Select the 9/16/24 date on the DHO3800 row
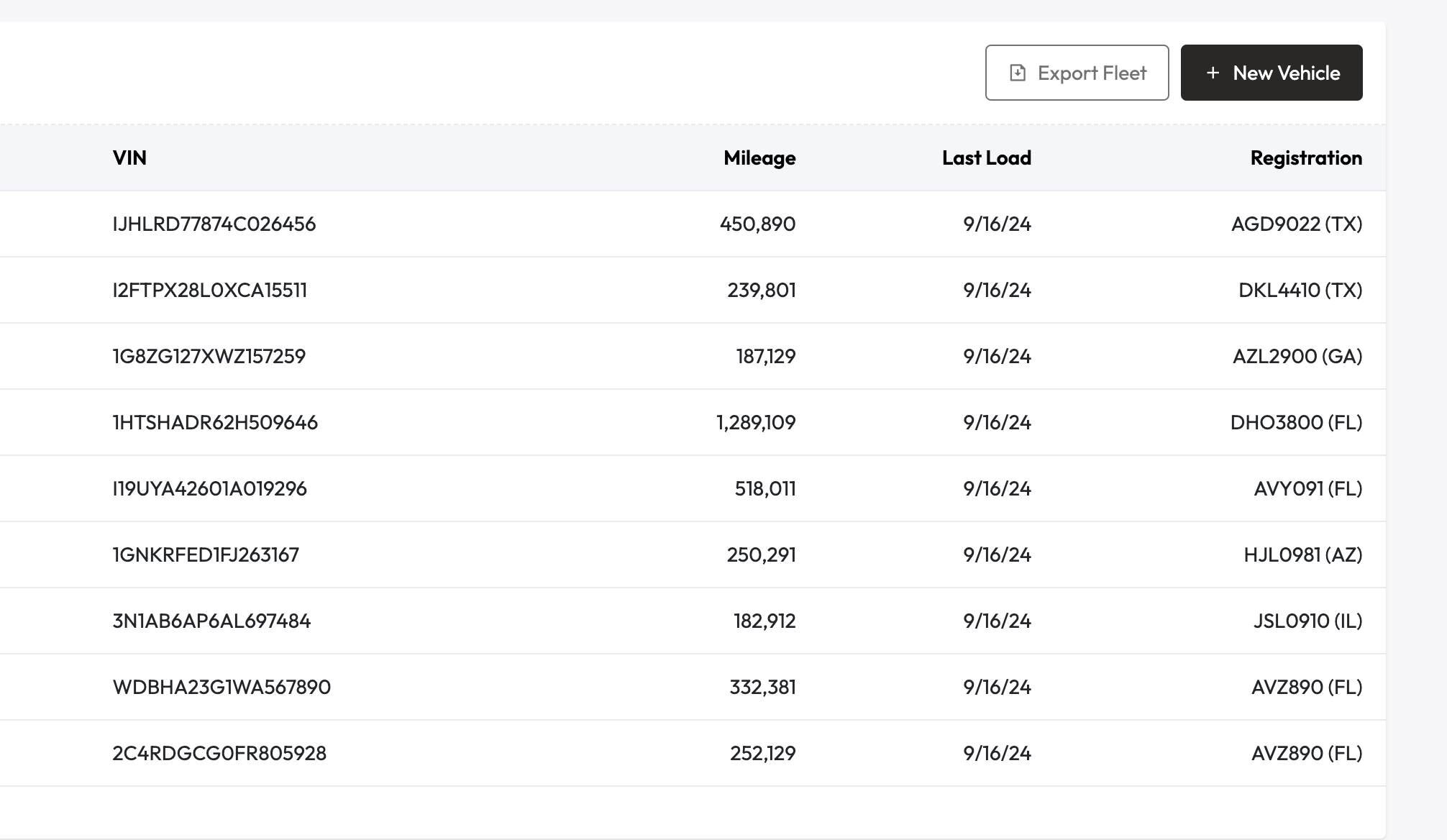This screenshot has height=840, width=1447. click(x=995, y=422)
